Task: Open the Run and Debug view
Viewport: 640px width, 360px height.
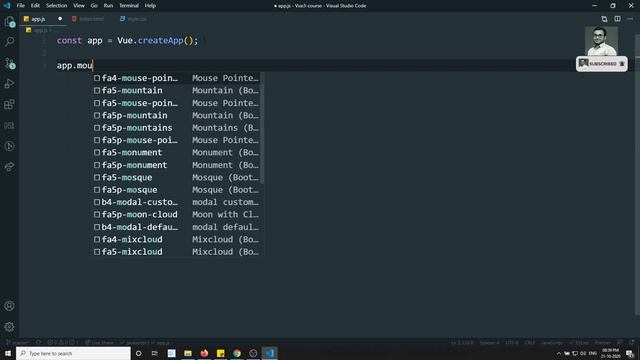Action: click(x=9, y=84)
